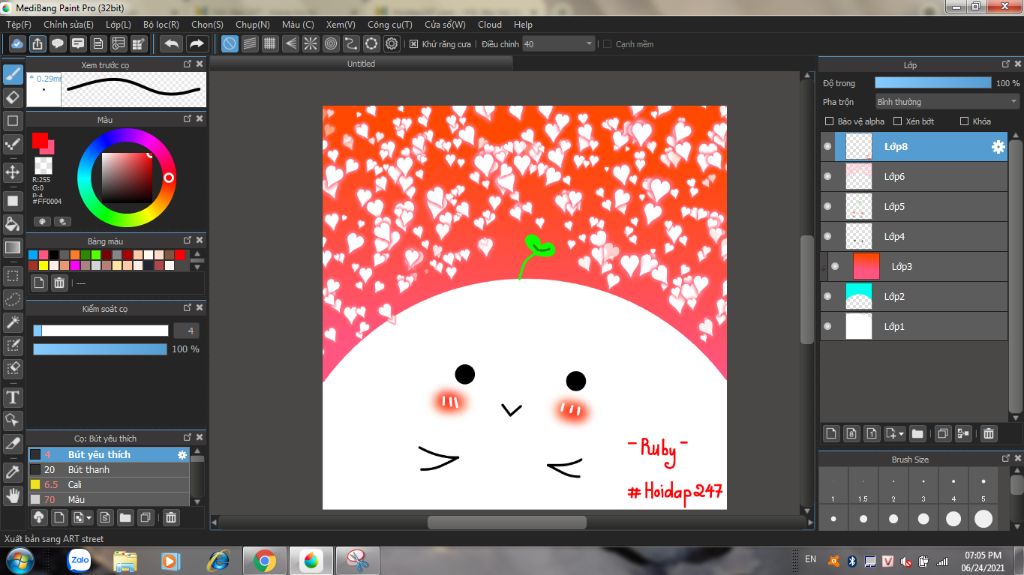
Task: Turn snap off with the circle-slash icon
Action: [229, 44]
